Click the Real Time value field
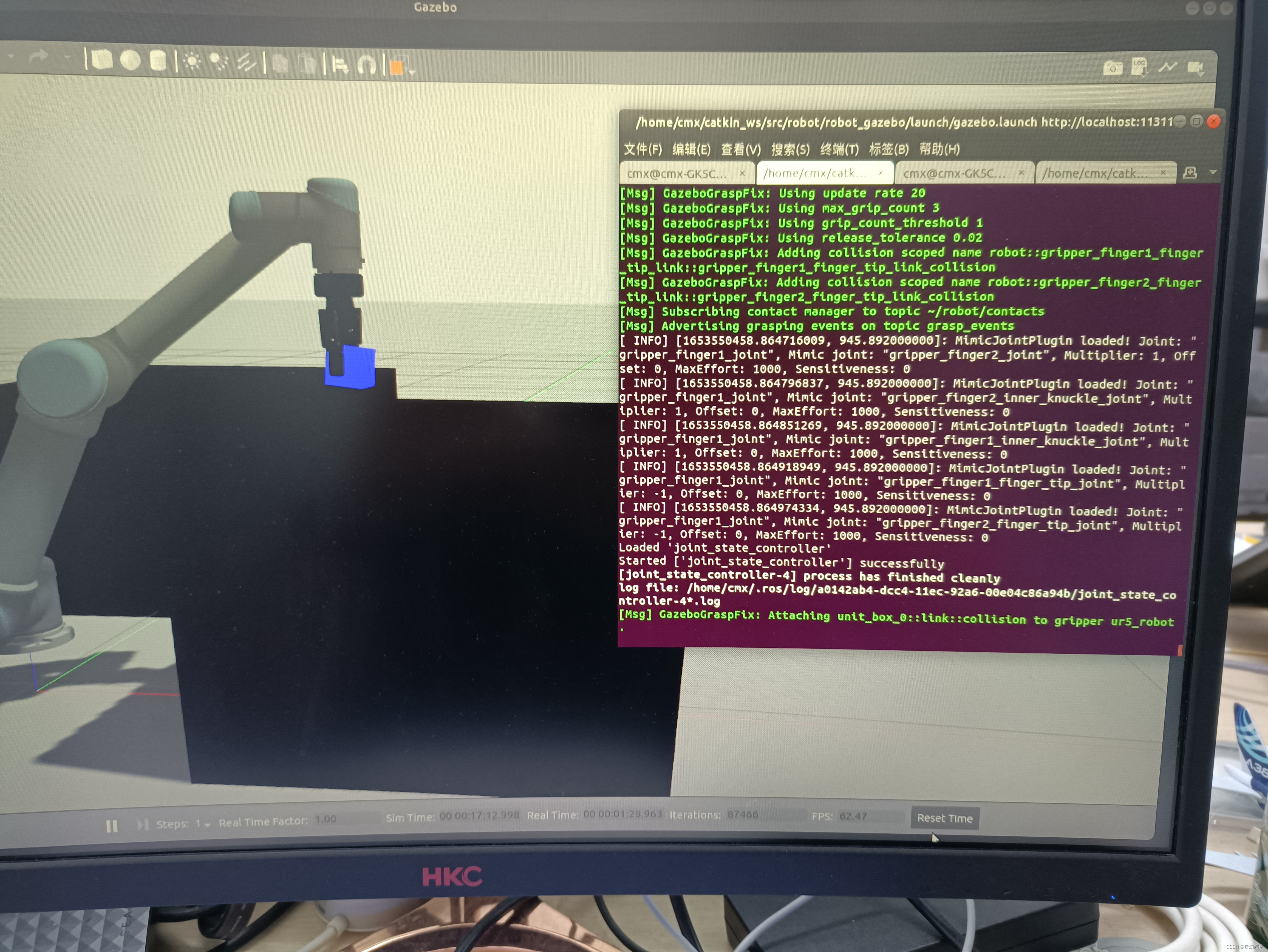 (x=623, y=814)
